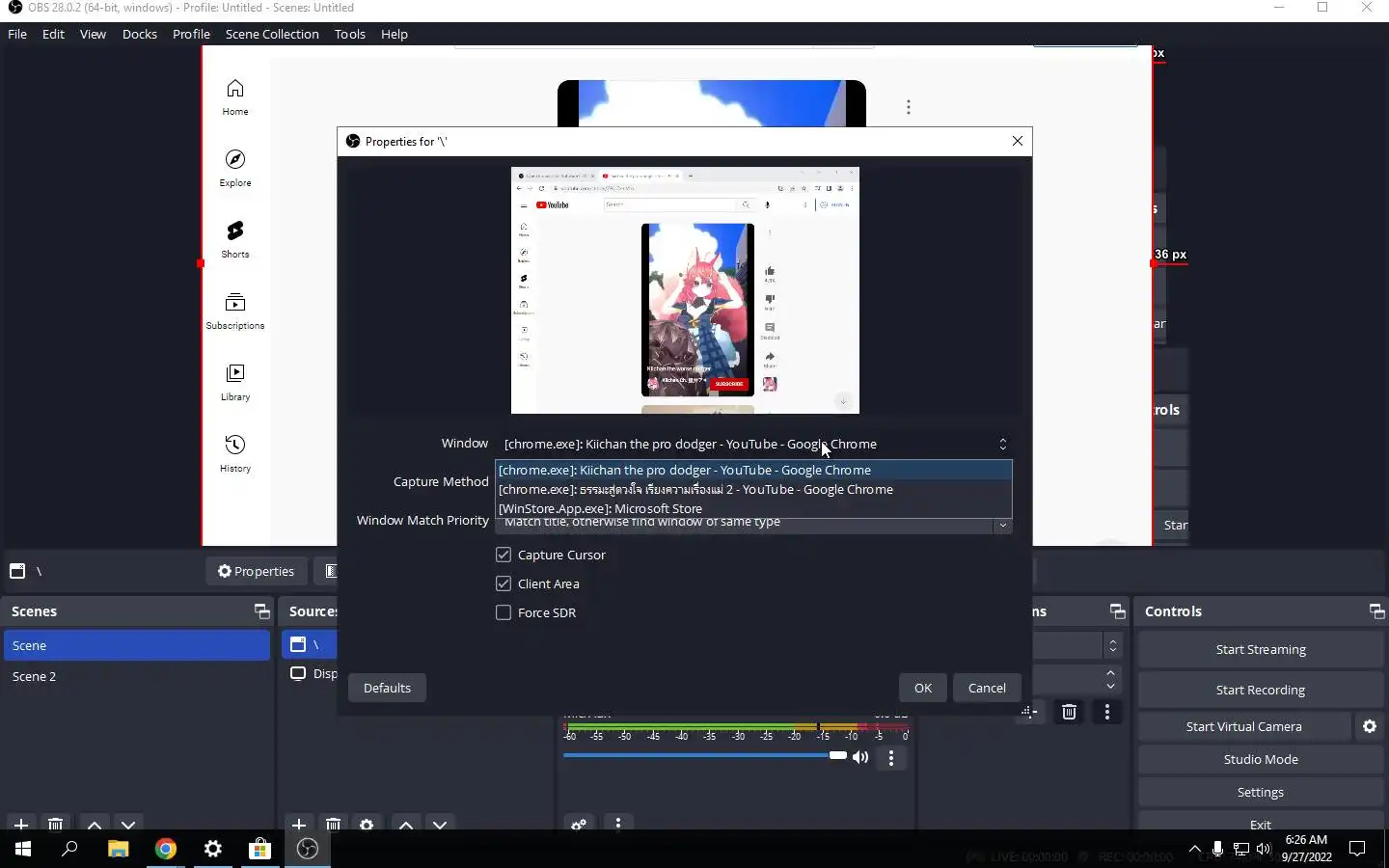Open source properties via Sources gear icon
Screen dimensions: 1389x868
coord(367,825)
